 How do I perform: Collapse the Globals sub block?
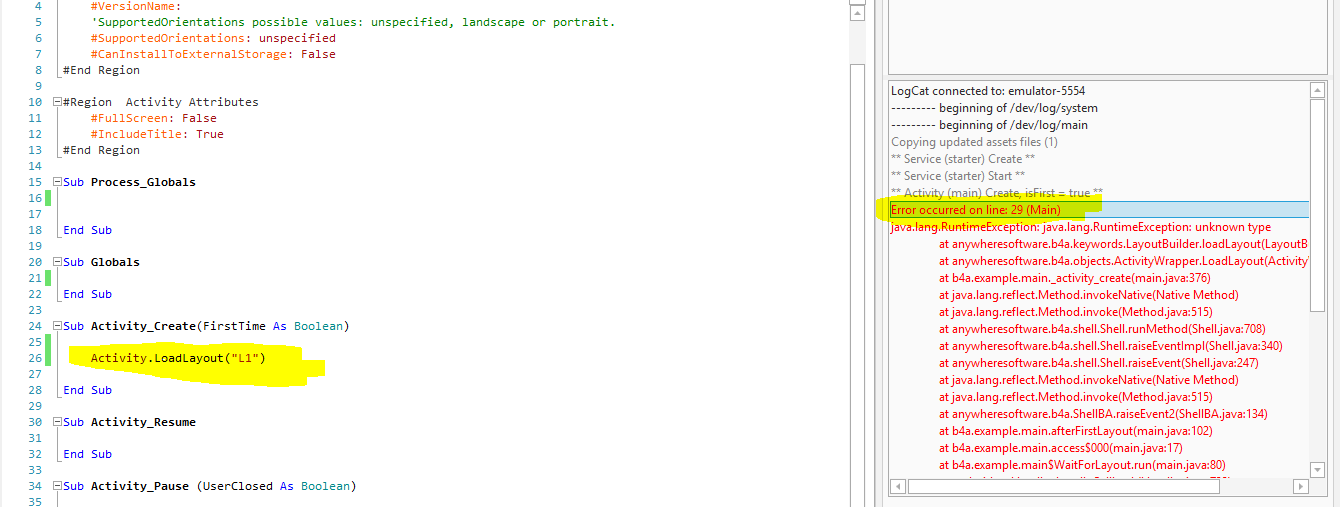[57, 262]
